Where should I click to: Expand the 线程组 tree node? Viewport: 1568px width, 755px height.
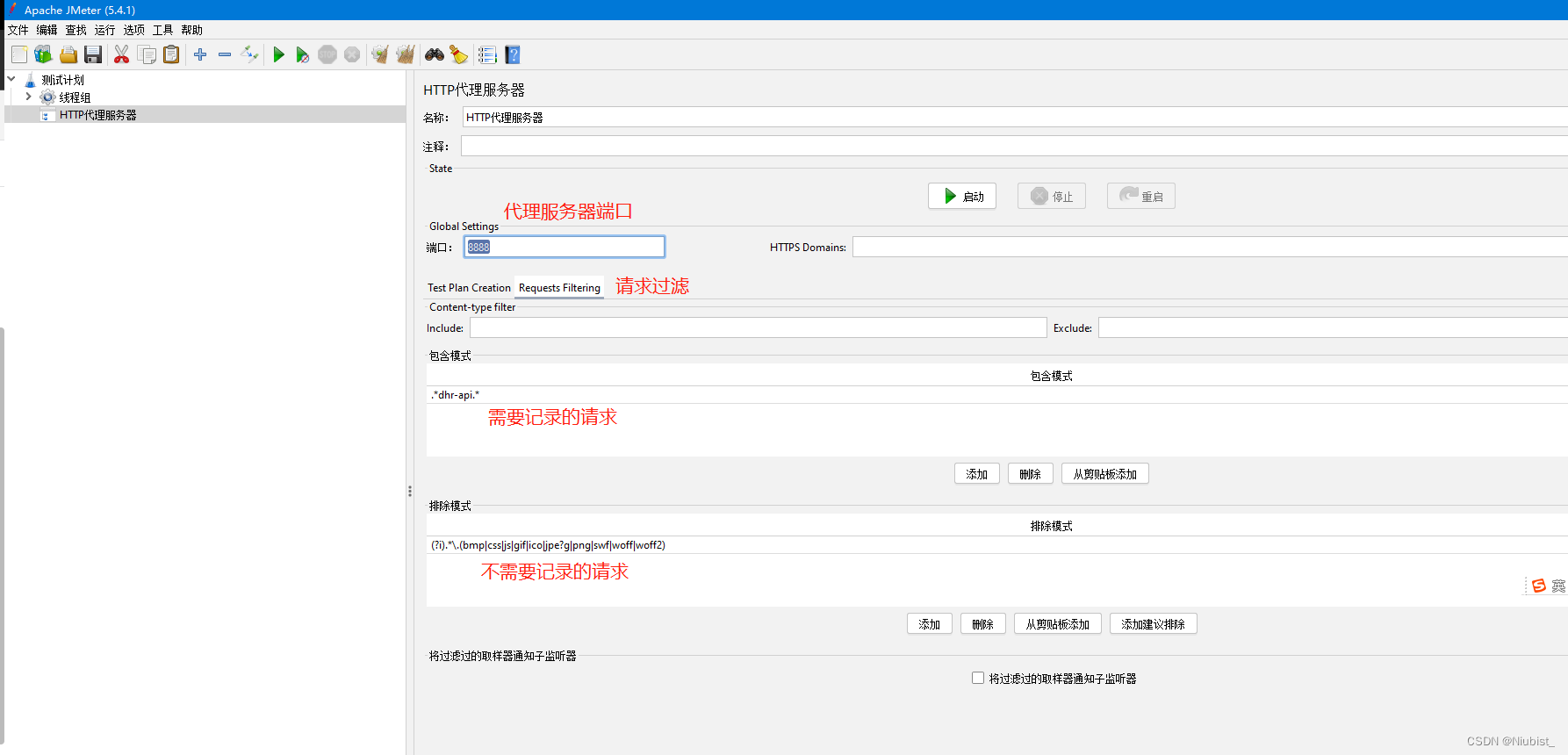point(28,97)
